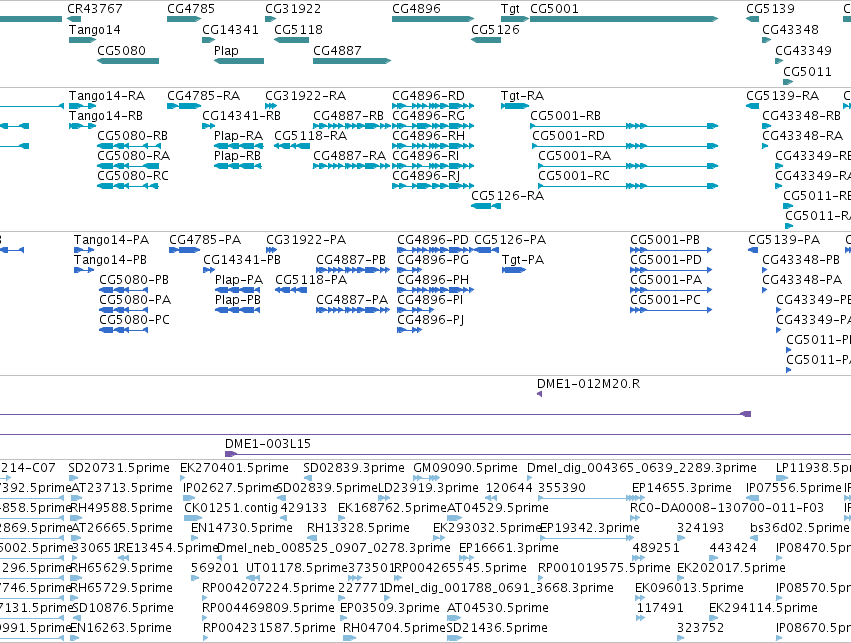Click the CG5126 gene label

495,30
